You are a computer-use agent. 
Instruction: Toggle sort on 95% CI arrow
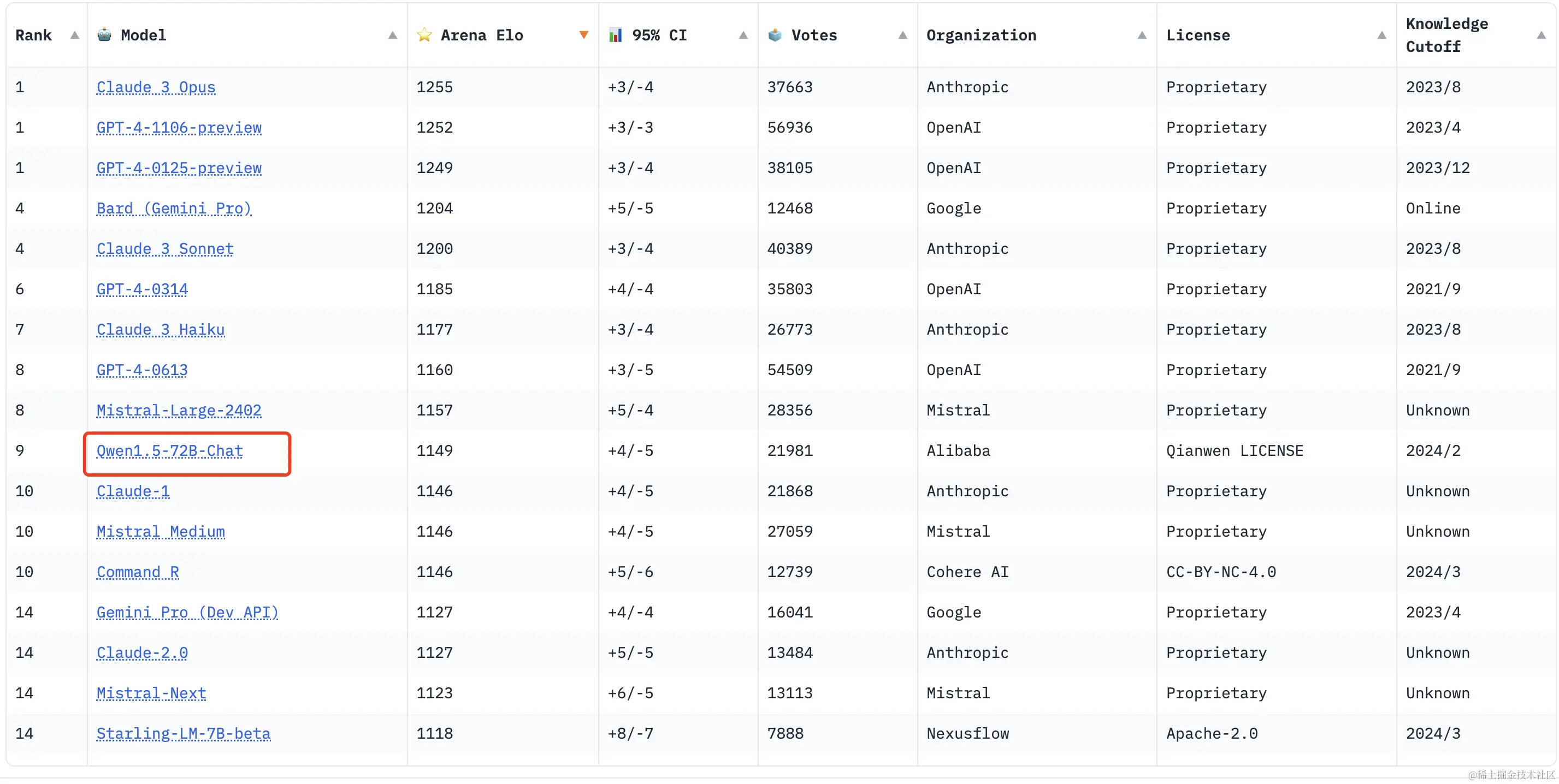click(x=743, y=35)
